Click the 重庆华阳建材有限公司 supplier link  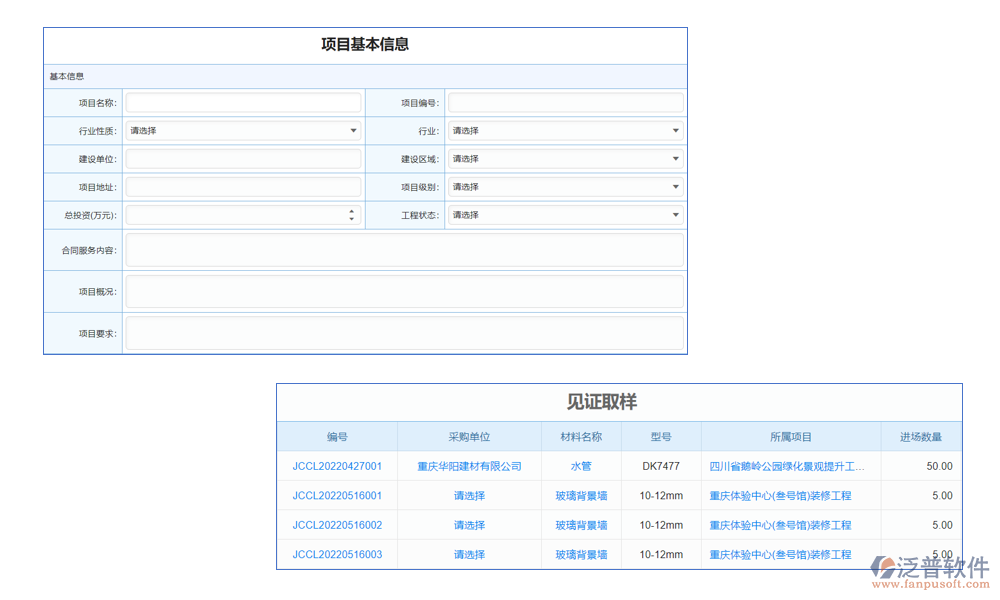click(x=469, y=466)
